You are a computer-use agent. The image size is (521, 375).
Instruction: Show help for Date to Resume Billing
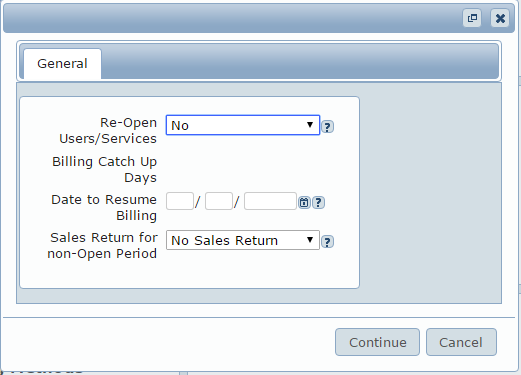[x=318, y=202]
